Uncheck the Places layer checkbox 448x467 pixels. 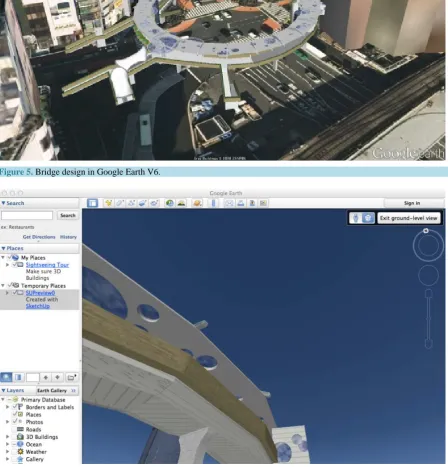[x=14, y=414]
